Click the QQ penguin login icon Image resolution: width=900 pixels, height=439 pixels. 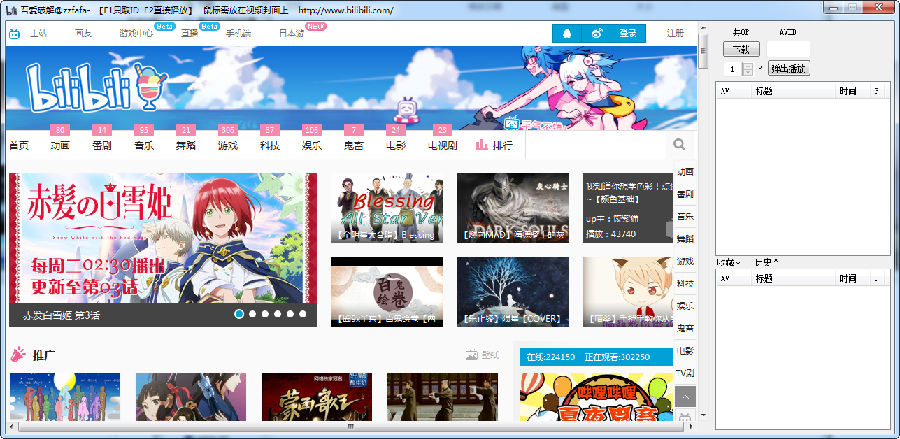[567, 33]
